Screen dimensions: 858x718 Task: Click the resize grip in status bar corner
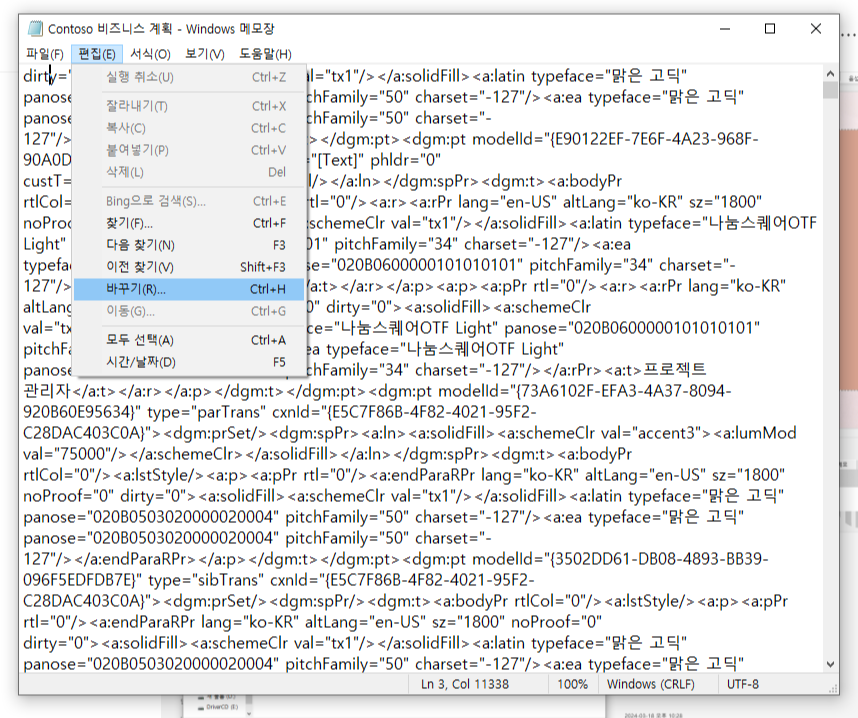[x=833, y=689]
